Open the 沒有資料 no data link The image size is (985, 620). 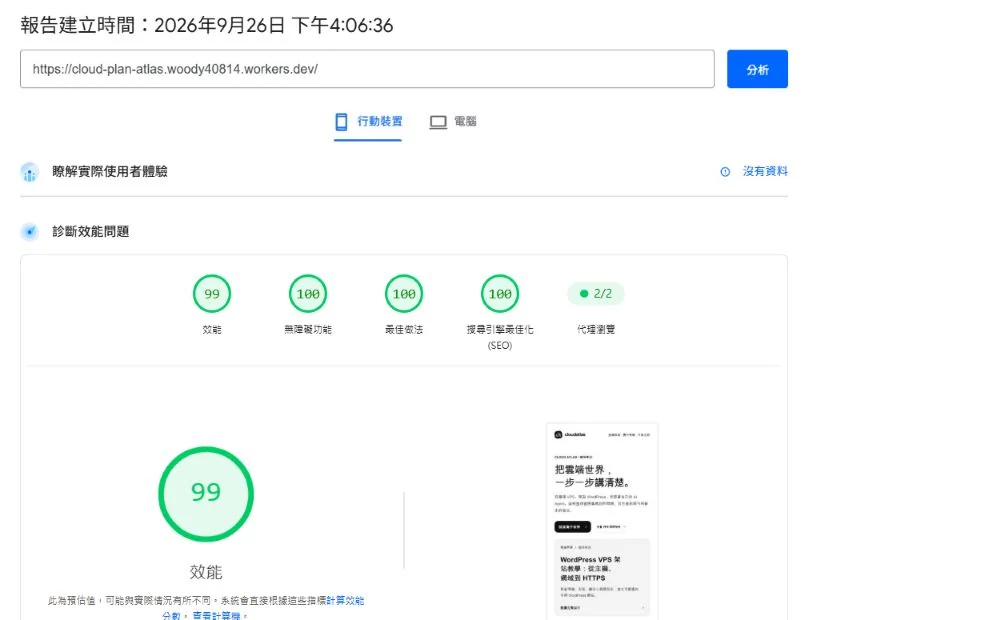(765, 171)
